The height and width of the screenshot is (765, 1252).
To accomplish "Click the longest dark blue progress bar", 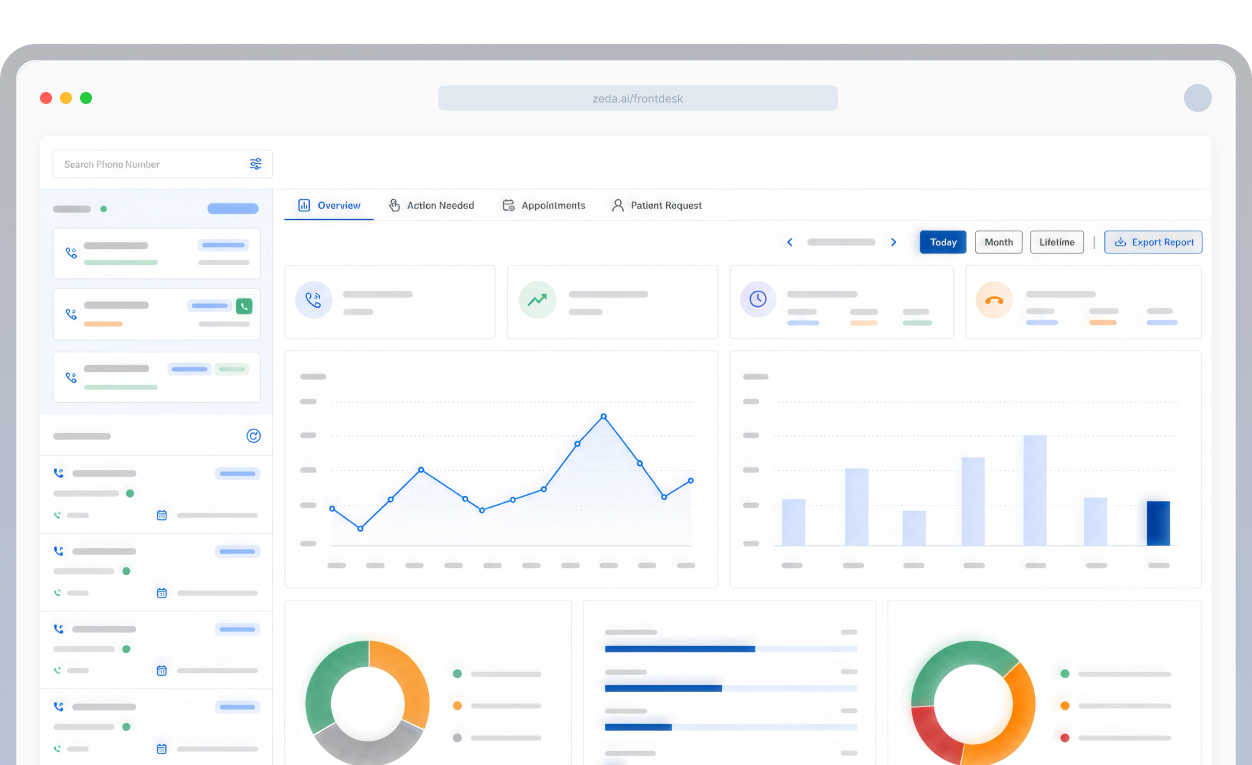I will [x=680, y=649].
